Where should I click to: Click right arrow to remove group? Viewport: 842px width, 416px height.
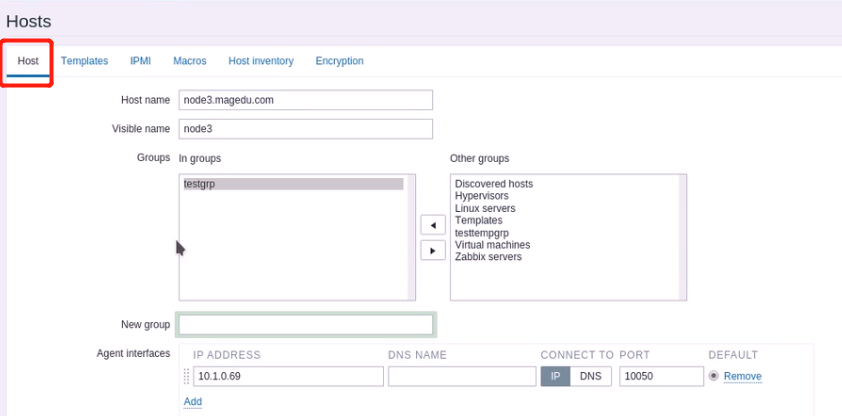[433, 251]
